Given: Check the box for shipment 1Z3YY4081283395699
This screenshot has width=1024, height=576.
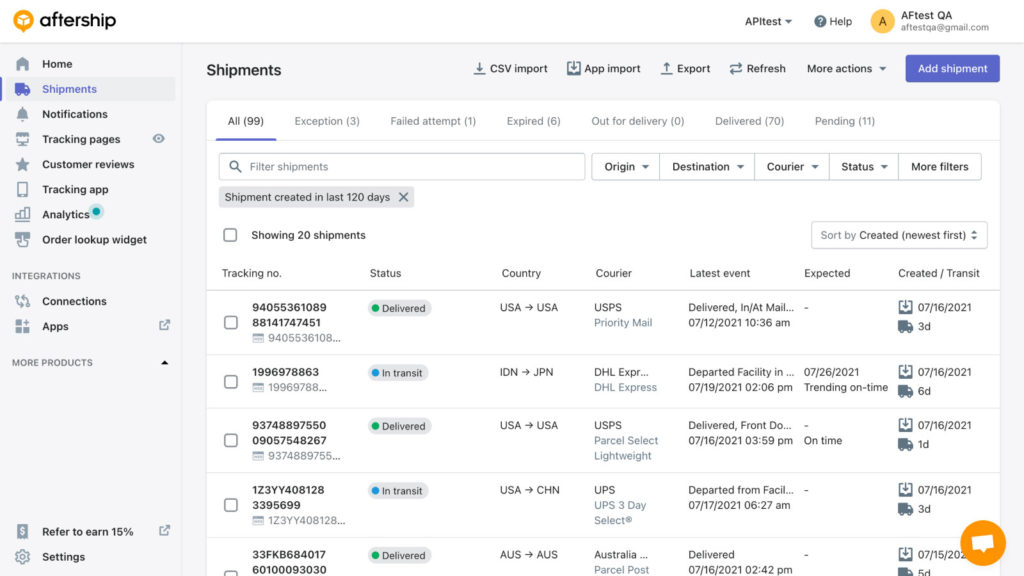Looking at the screenshot, I should click(x=231, y=505).
